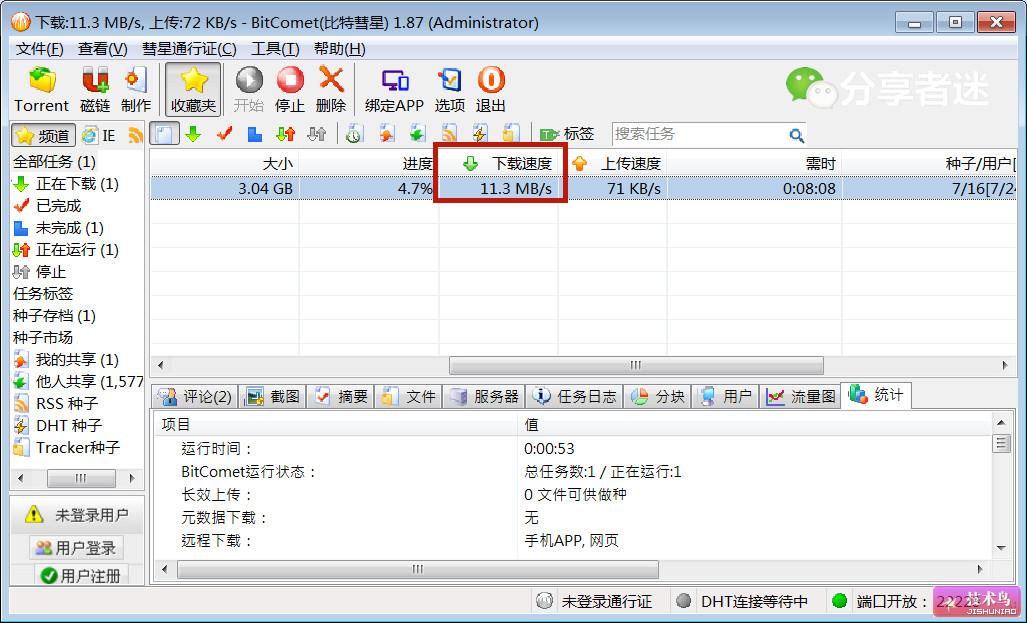Image resolution: width=1027 pixels, height=623 pixels.
Task: Click the clock torrent archive filter icon
Action: tap(354, 134)
